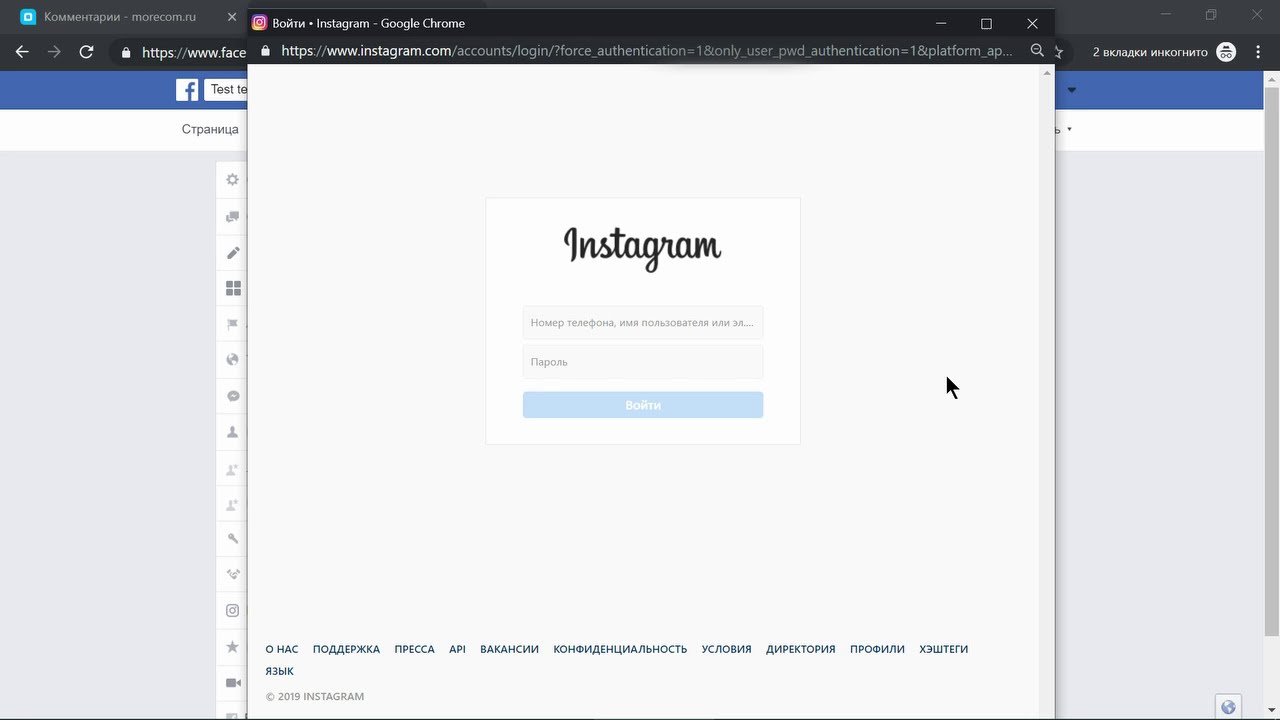Image resolution: width=1280 pixels, height=720 pixels.
Task: Open the ПРОФИЛИ footer link
Action: coord(877,649)
